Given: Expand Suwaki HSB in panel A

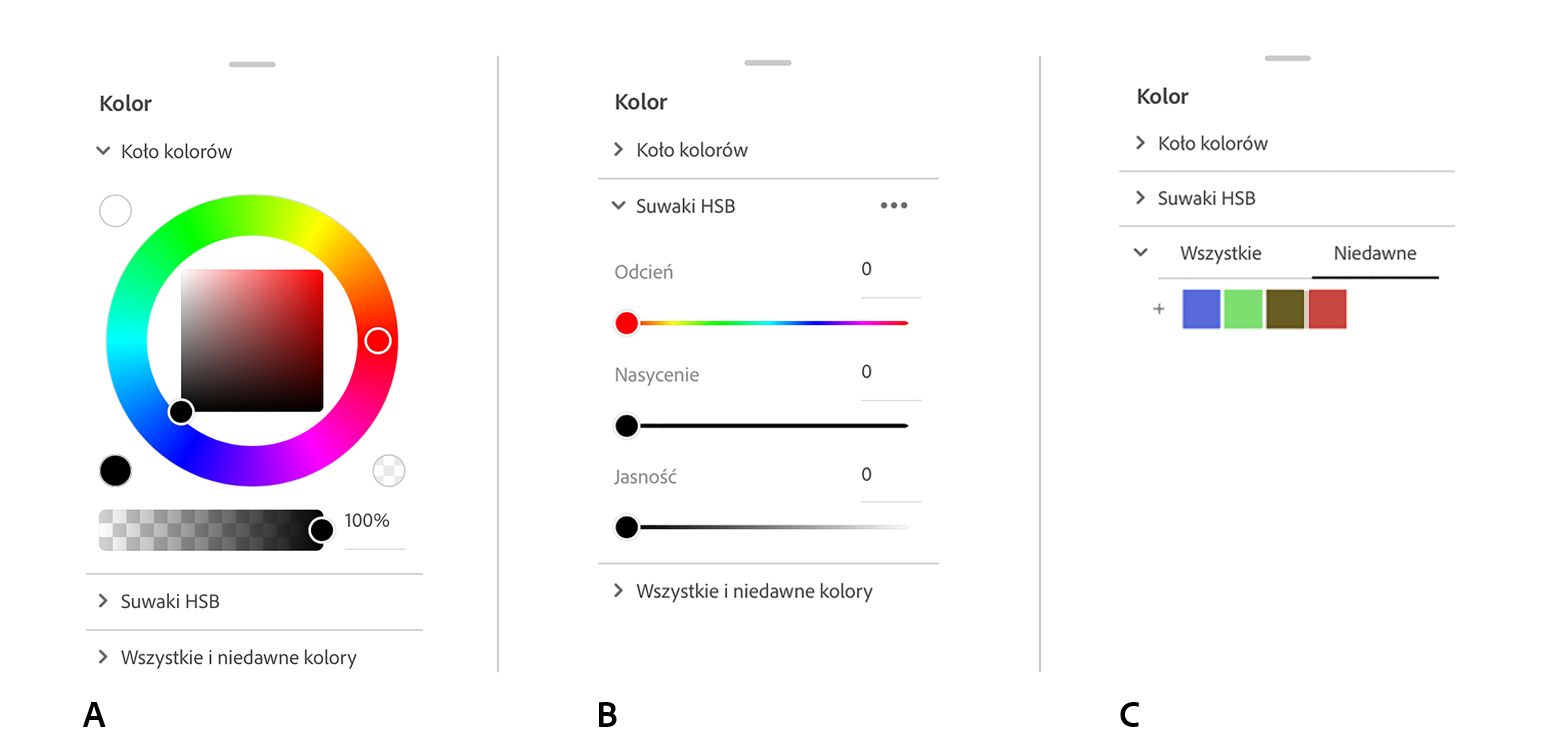Looking at the screenshot, I should (103, 601).
